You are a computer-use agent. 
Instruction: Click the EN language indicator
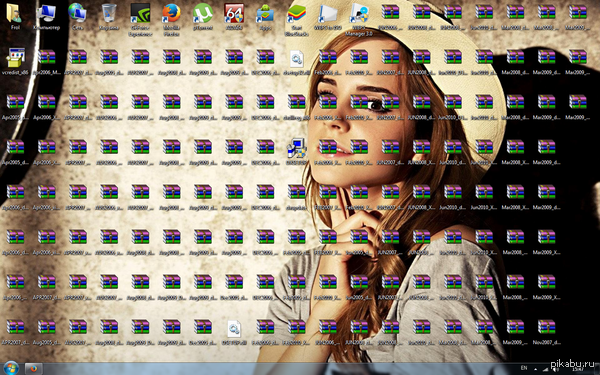pos(524,368)
